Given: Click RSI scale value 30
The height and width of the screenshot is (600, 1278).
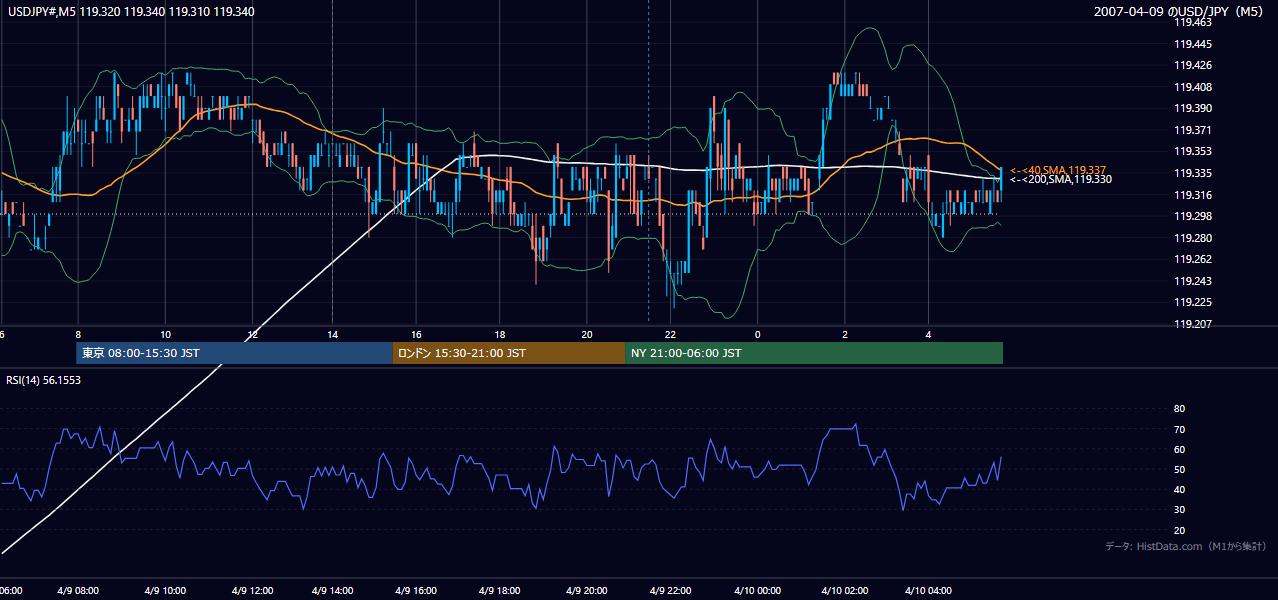Looking at the screenshot, I should [1179, 510].
